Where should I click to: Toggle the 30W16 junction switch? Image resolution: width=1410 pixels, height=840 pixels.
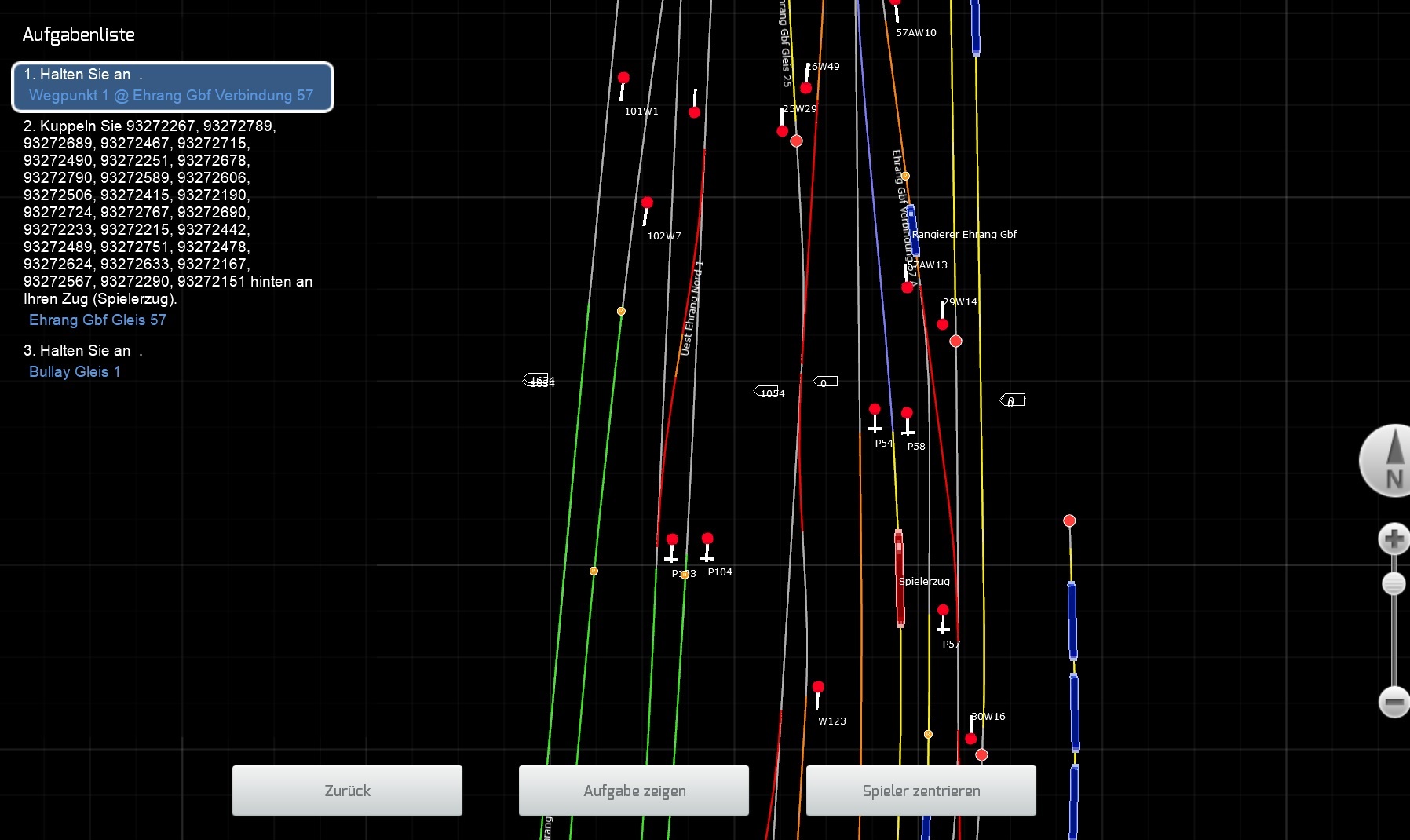(x=971, y=738)
